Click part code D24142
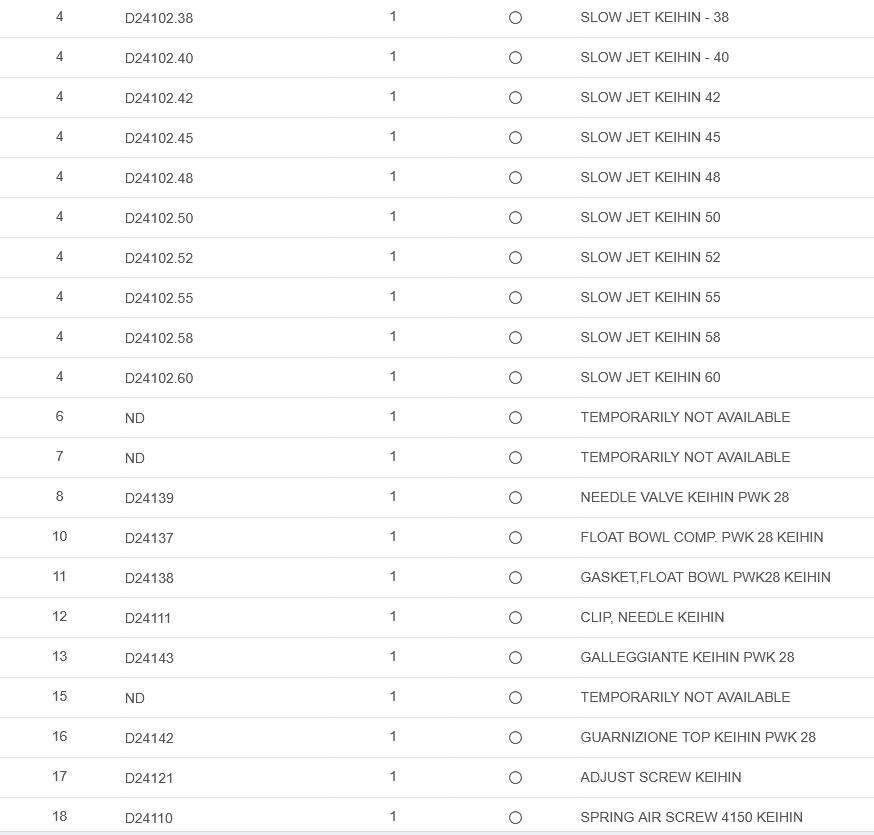 149,738
